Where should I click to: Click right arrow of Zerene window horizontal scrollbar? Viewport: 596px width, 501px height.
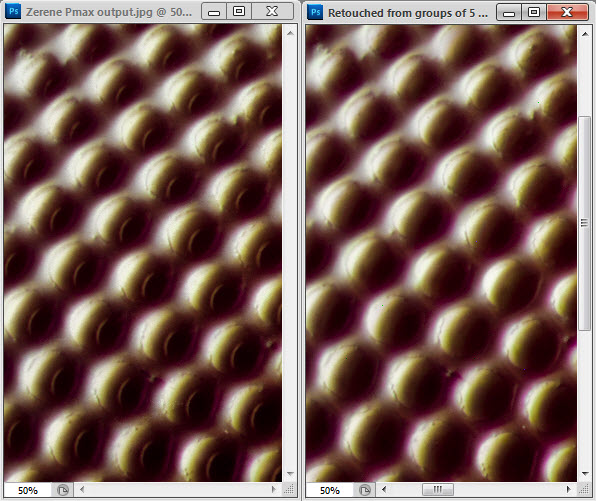(x=273, y=490)
